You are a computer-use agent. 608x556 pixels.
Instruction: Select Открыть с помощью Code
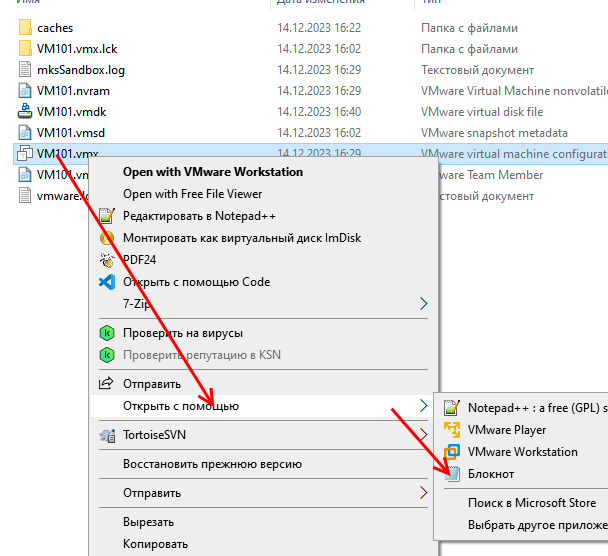click(197, 282)
